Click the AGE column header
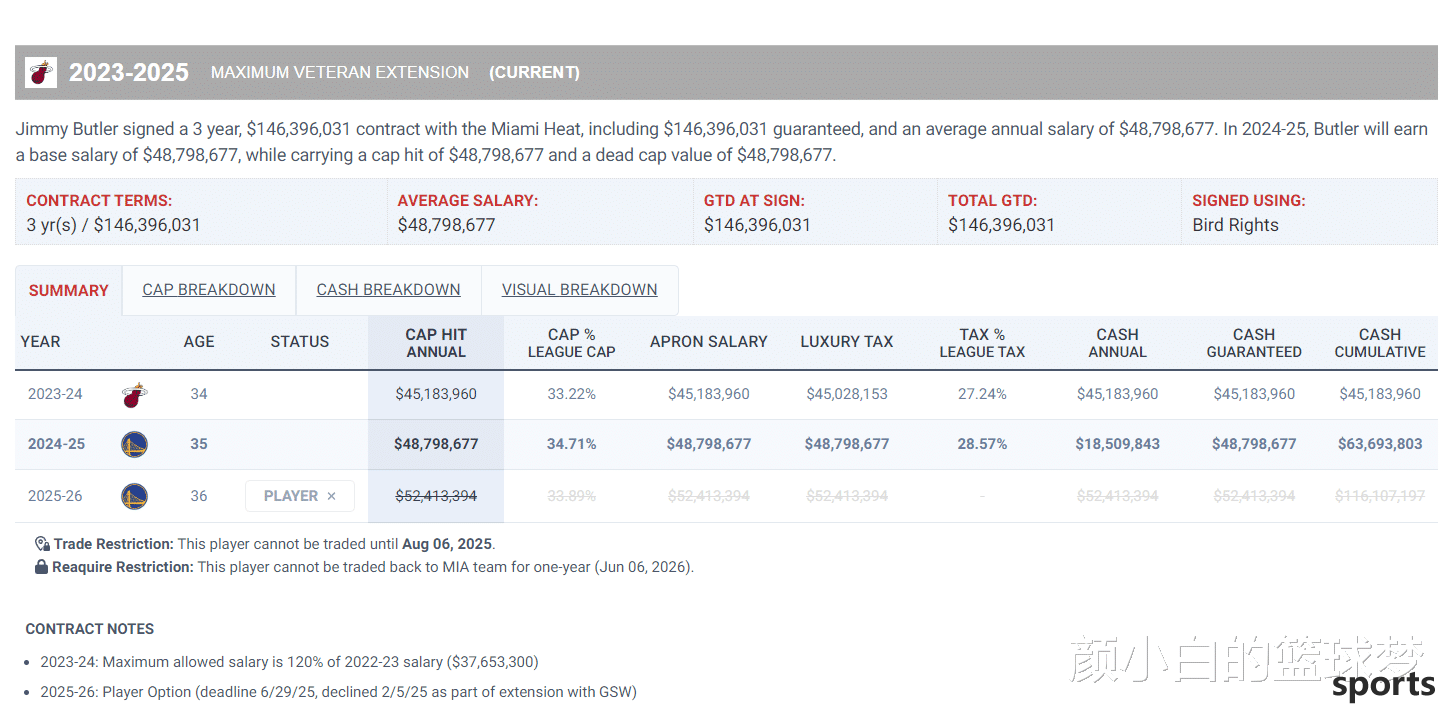Screen dimensions: 1450x716 pyautogui.click(x=199, y=342)
